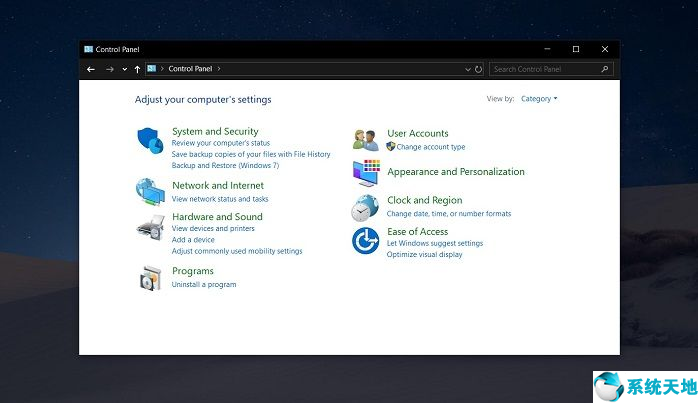Open the Appearance and Personalization monitor icon
The width and height of the screenshot is (698, 403).
tap(366, 173)
